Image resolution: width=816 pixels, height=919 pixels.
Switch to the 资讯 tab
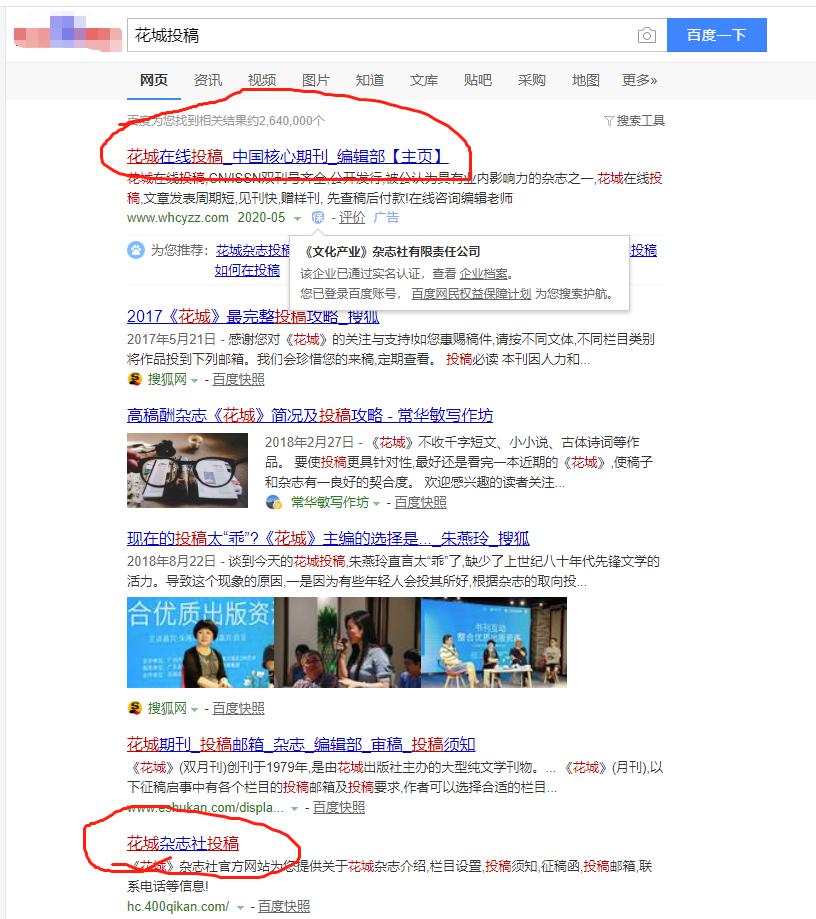pyautogui.click(x=208, y=80)
